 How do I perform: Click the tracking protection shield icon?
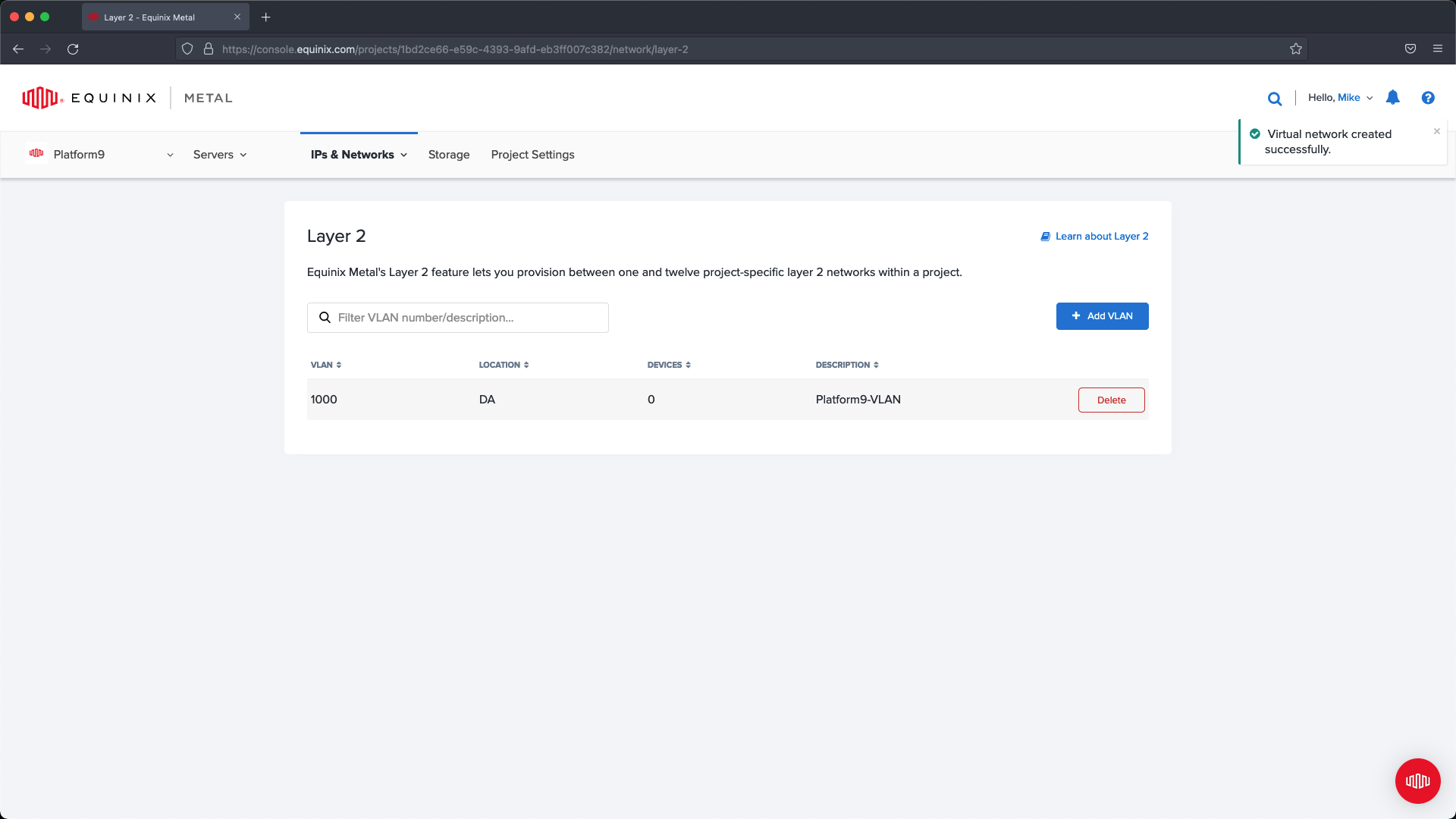click(x=187, y=49)
